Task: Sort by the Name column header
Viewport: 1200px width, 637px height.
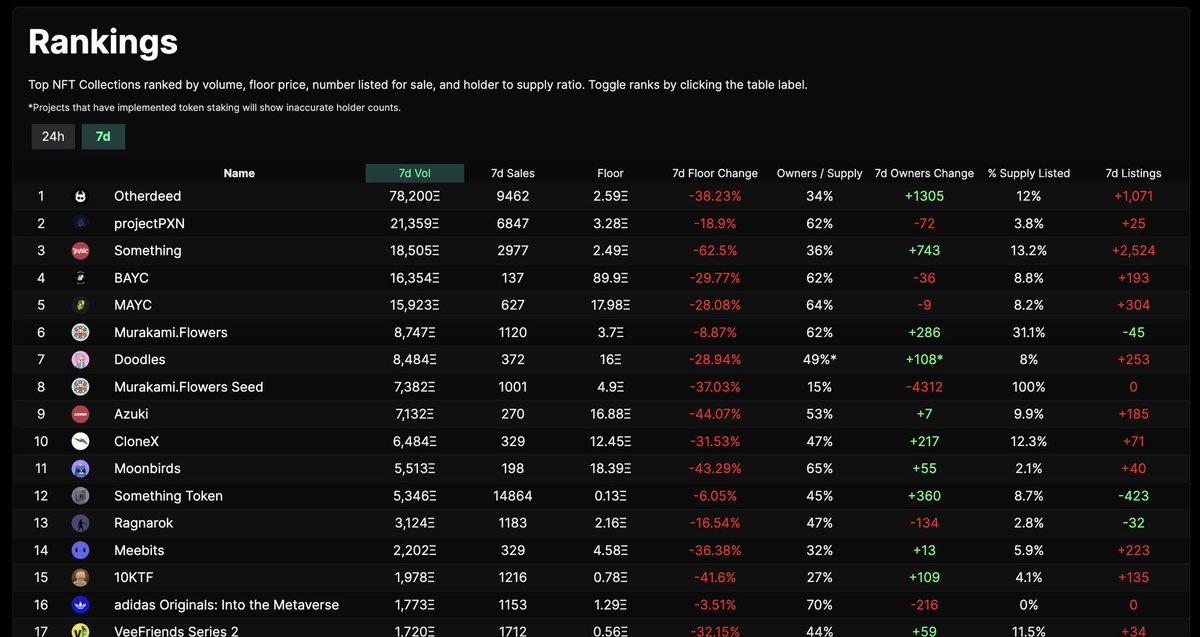Action: pyautogui.click(x=239, y=173)
